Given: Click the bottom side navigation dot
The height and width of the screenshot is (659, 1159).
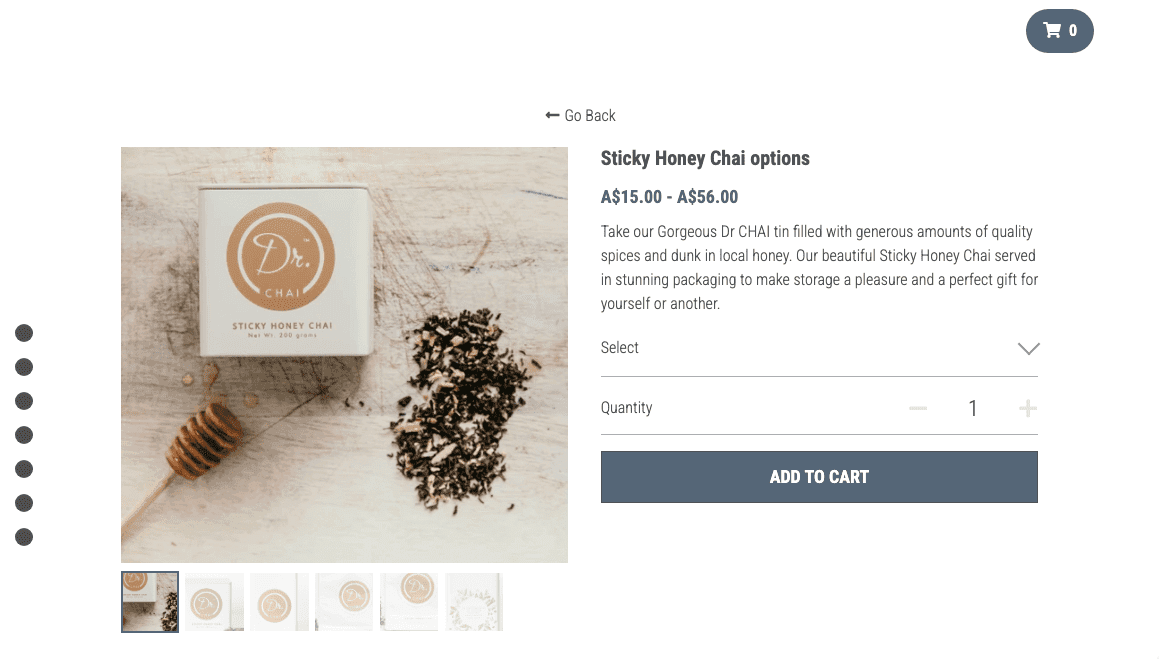Looking at the screenshot, I should point(24,537).
